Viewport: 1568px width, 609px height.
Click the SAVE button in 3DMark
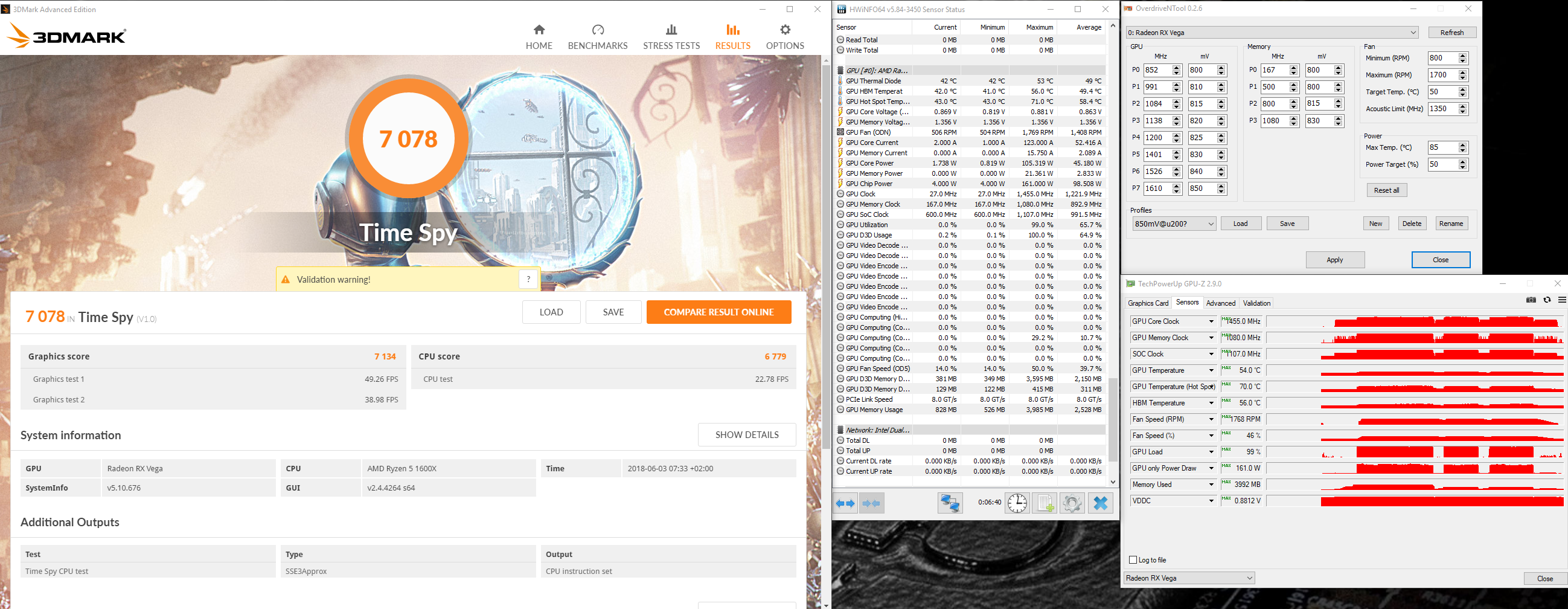(613, 312)
